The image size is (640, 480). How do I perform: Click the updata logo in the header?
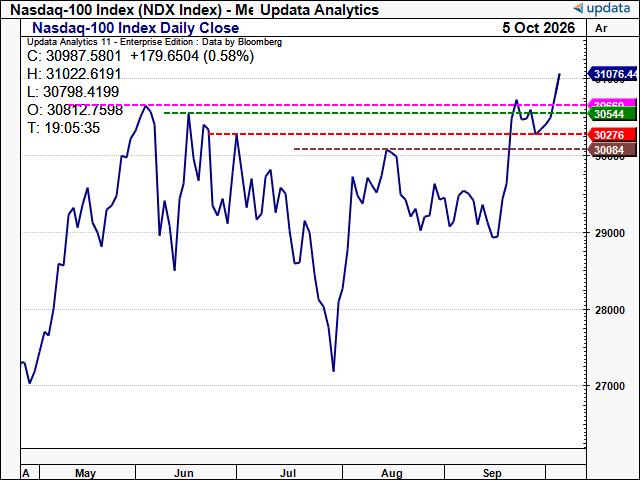[x=602, y=8]
